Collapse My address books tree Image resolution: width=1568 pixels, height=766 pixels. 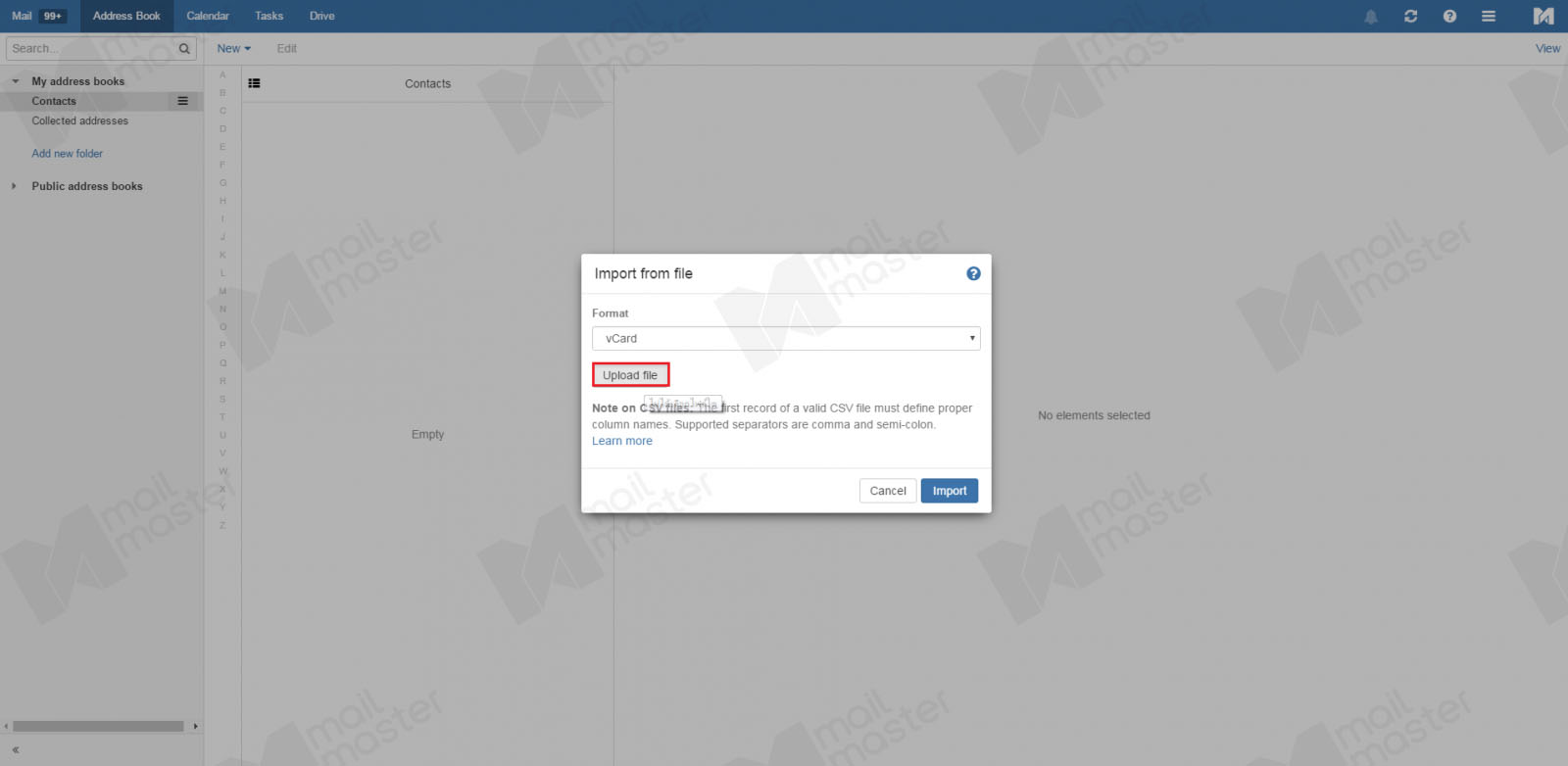pyautogui.click(x=15, y=81)
